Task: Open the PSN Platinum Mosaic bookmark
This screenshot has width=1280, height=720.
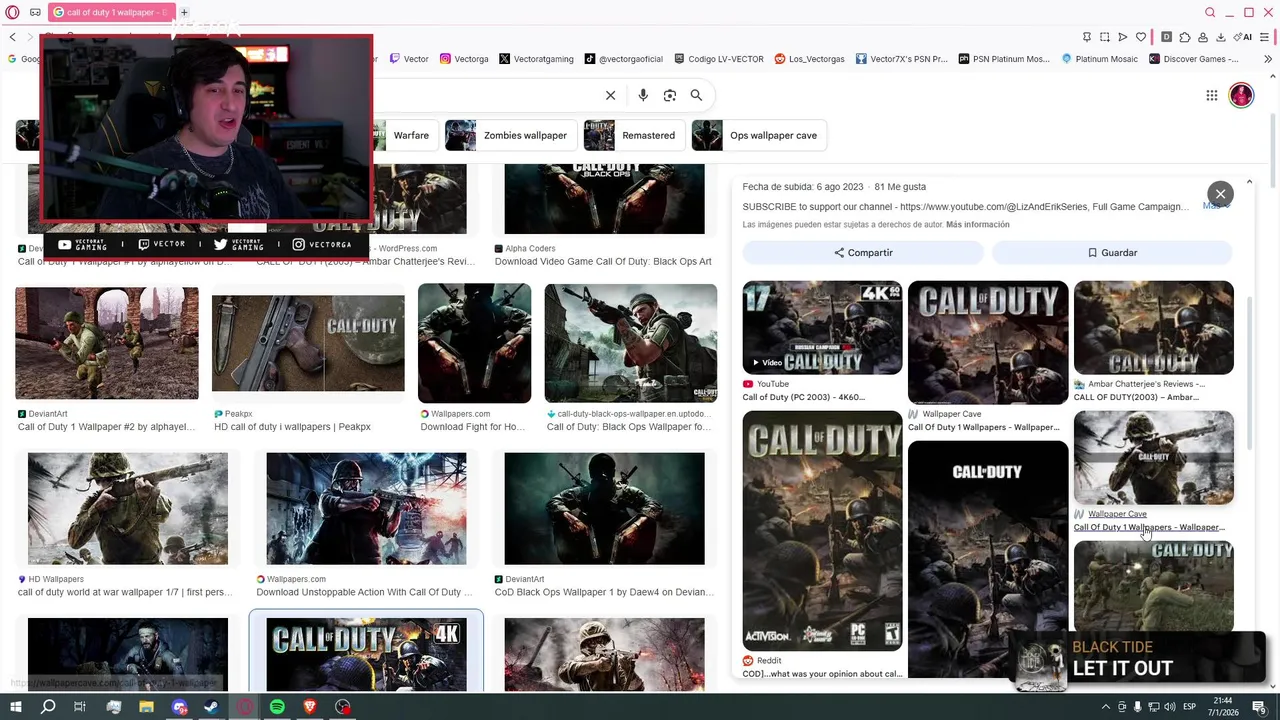Action: tap(1003, 59)
